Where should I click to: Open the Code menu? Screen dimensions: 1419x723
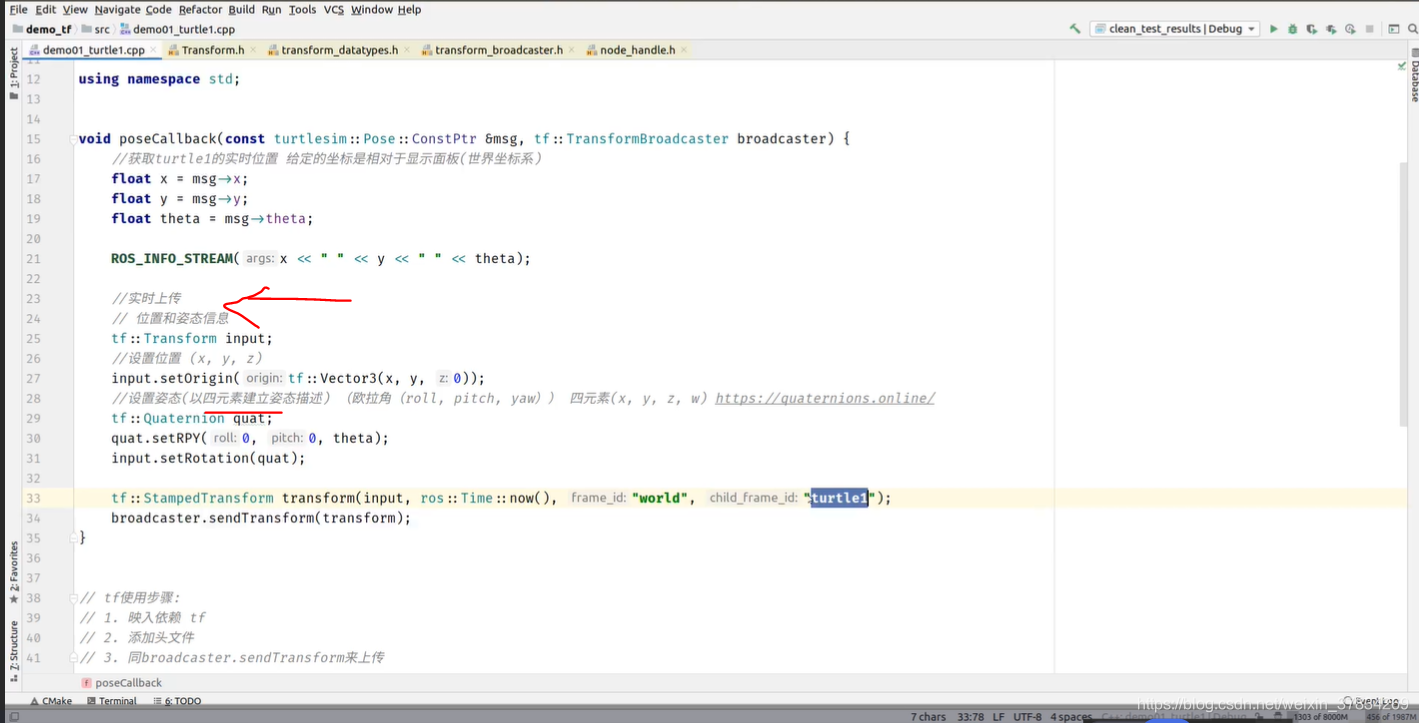coord(159,9)
